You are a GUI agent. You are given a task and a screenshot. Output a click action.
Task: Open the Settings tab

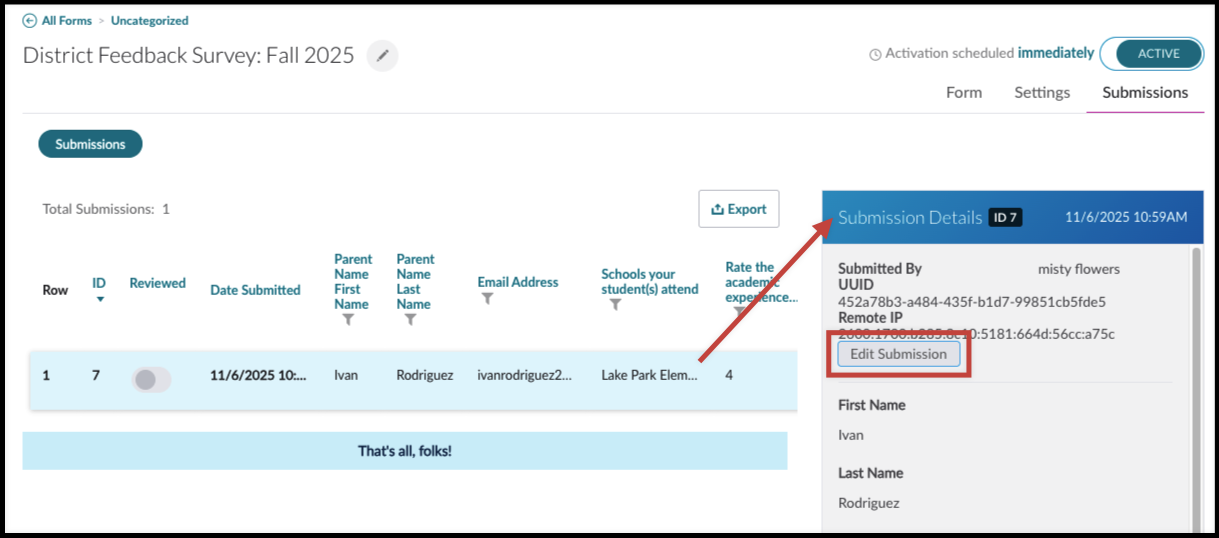[1042, 92]
